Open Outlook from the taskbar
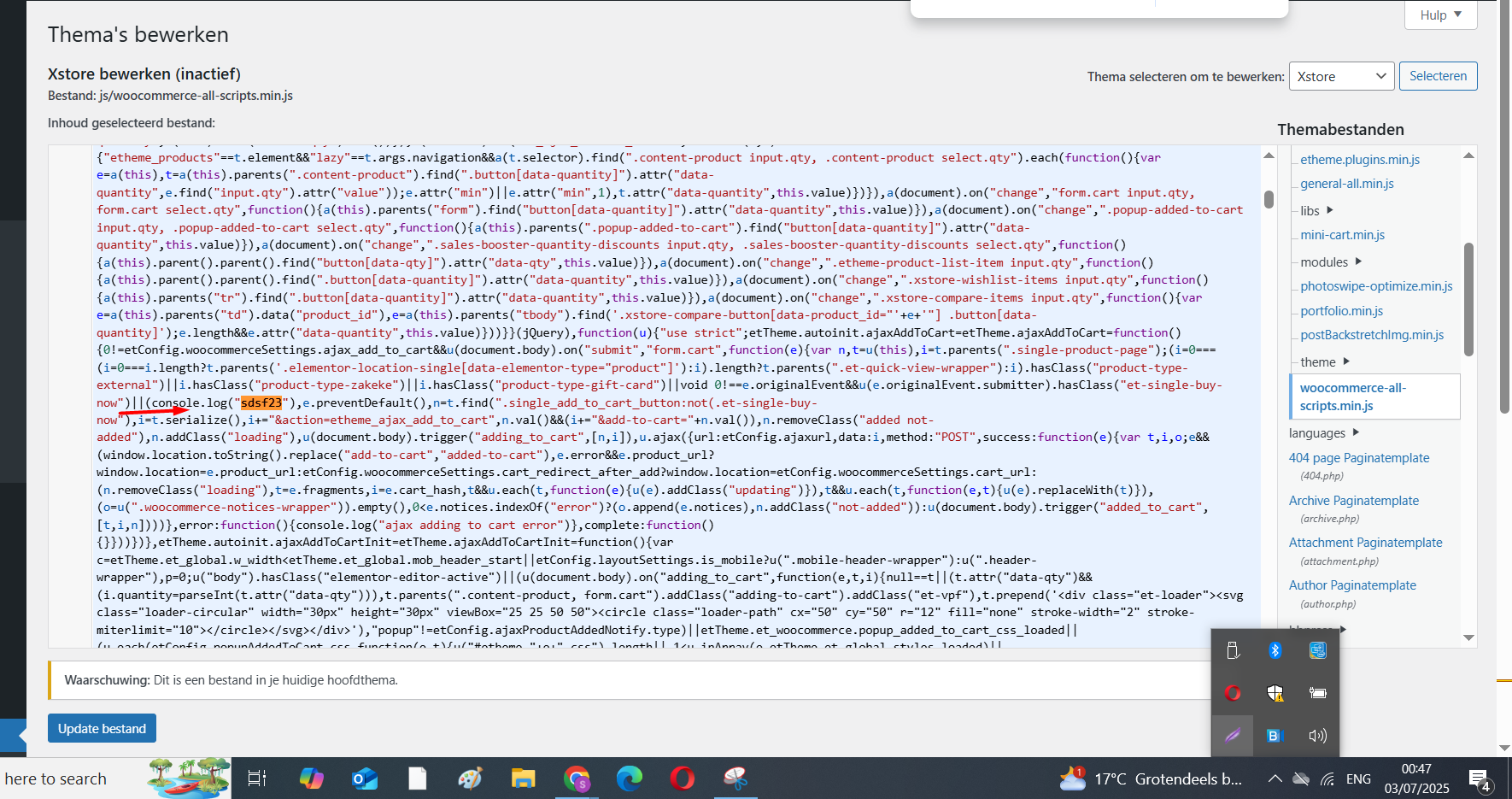This screenshot has height=799, width=1512. pos(365,778)
